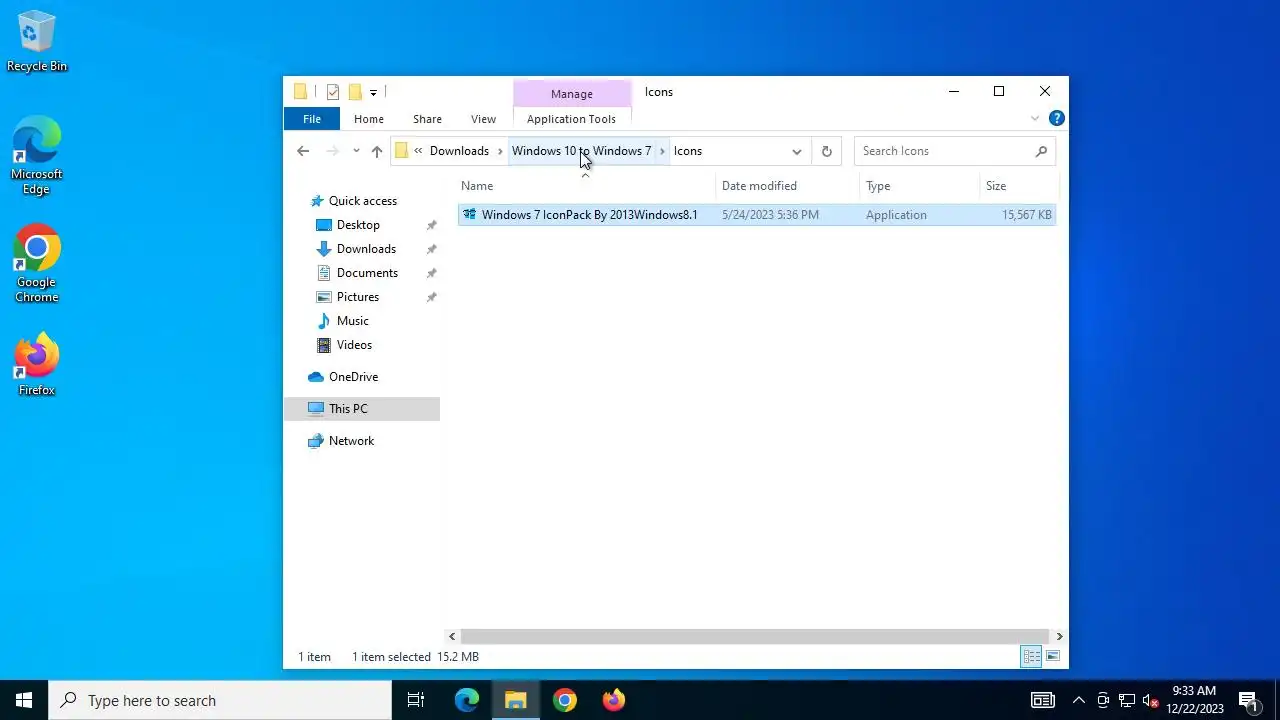Go back with the back arrow
The image size is (1280, 720).
pos(303,151)
